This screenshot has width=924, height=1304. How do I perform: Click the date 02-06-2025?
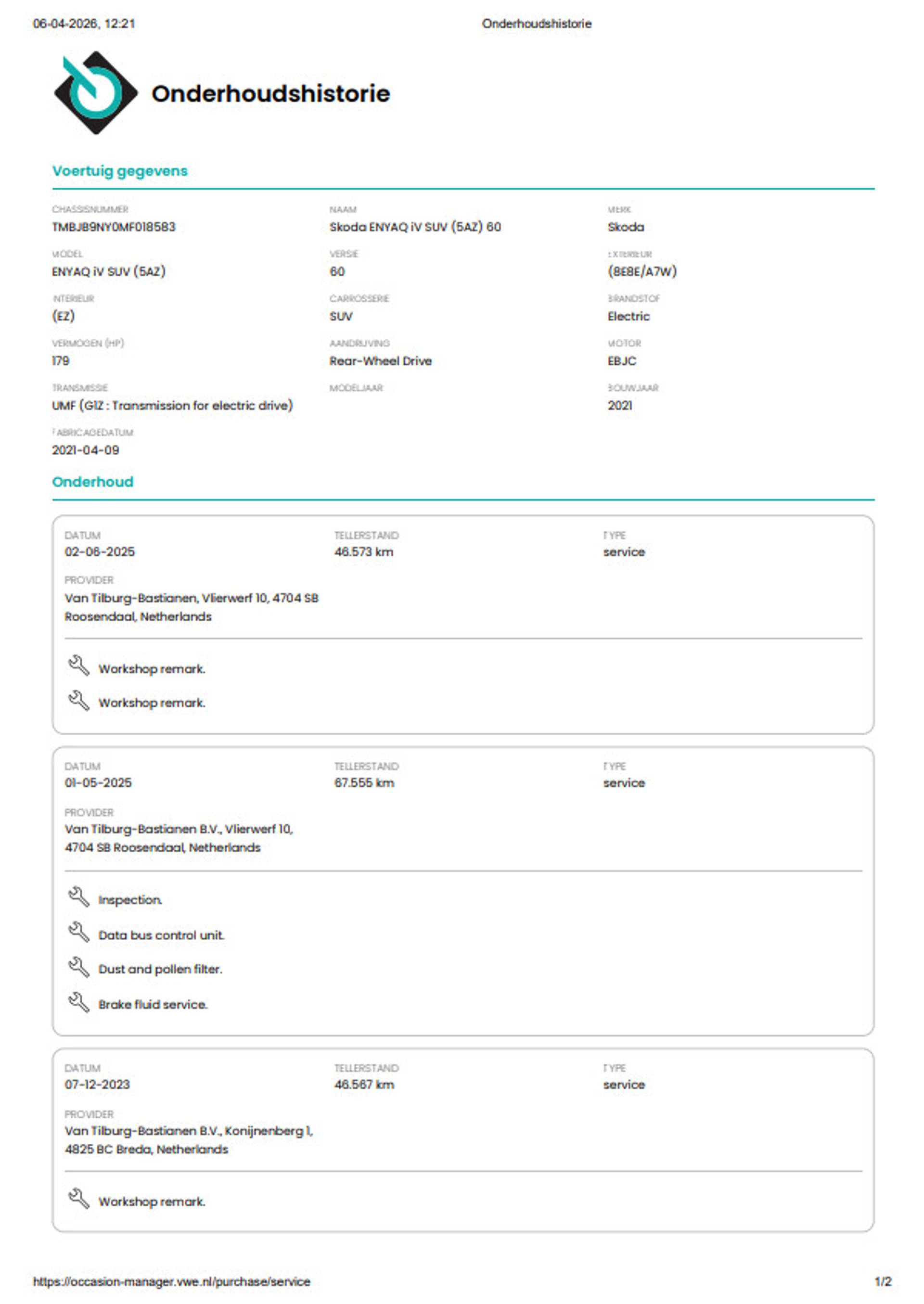pos(100,551)
